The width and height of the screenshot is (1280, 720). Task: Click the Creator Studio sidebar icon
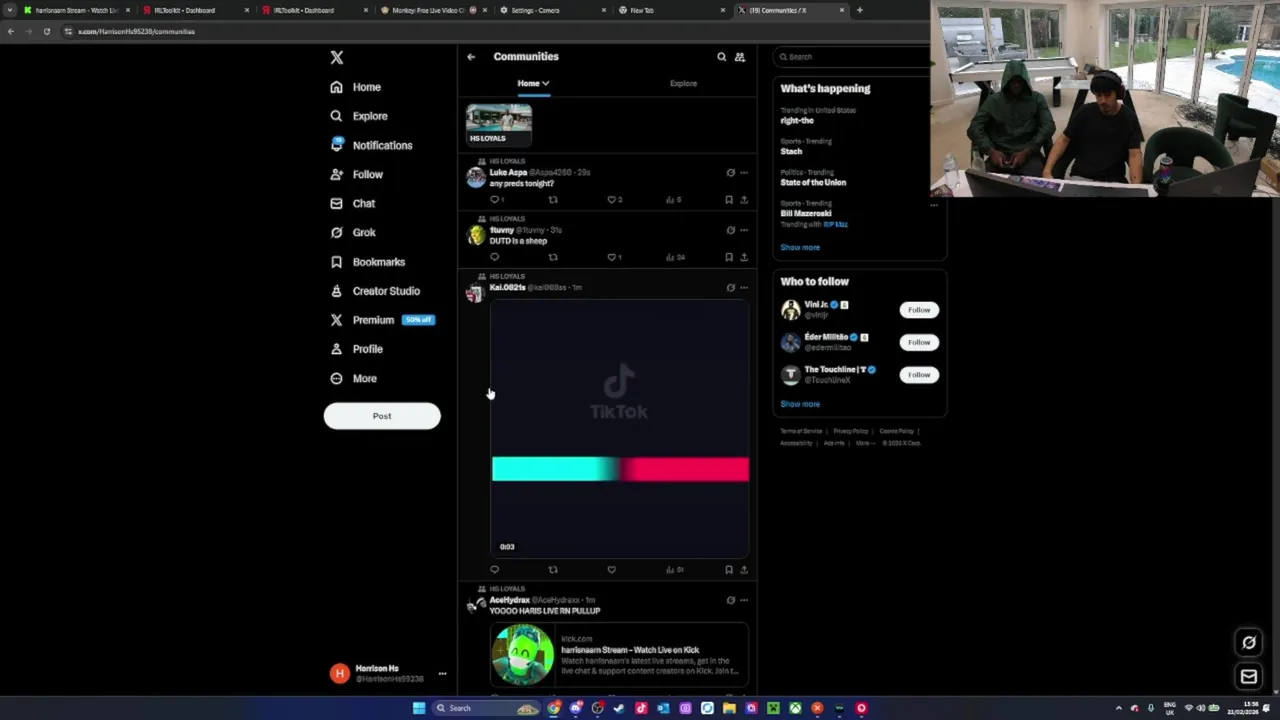point(336,291)
